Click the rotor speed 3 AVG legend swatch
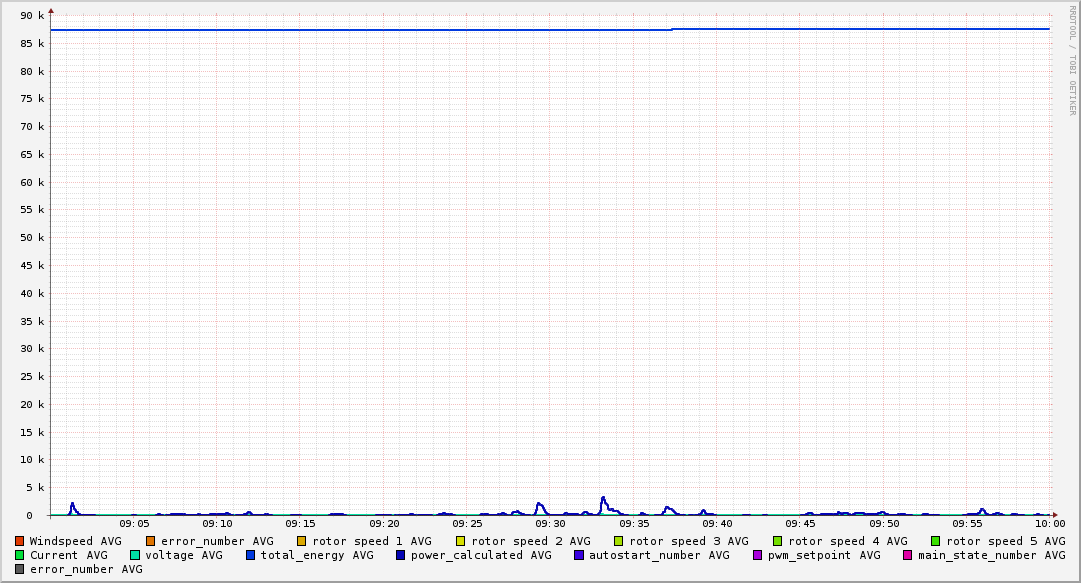 (619, 541)
